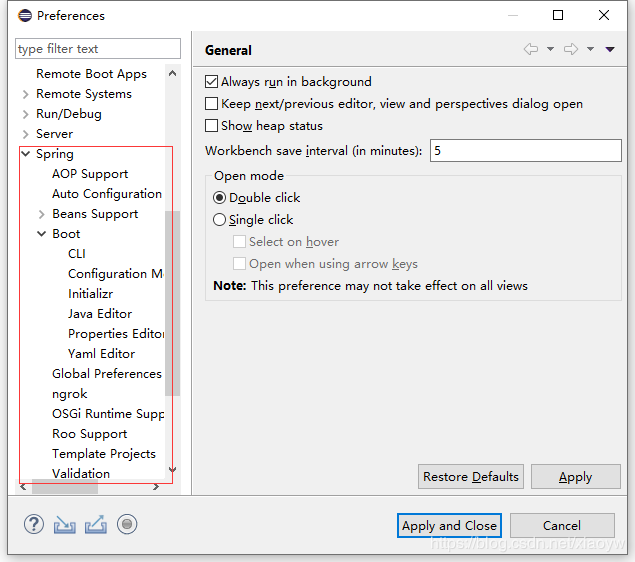Open the back history dropdown arrow
Image resolution: width=635 pixels, height=562 pixels.
(550, 49)
